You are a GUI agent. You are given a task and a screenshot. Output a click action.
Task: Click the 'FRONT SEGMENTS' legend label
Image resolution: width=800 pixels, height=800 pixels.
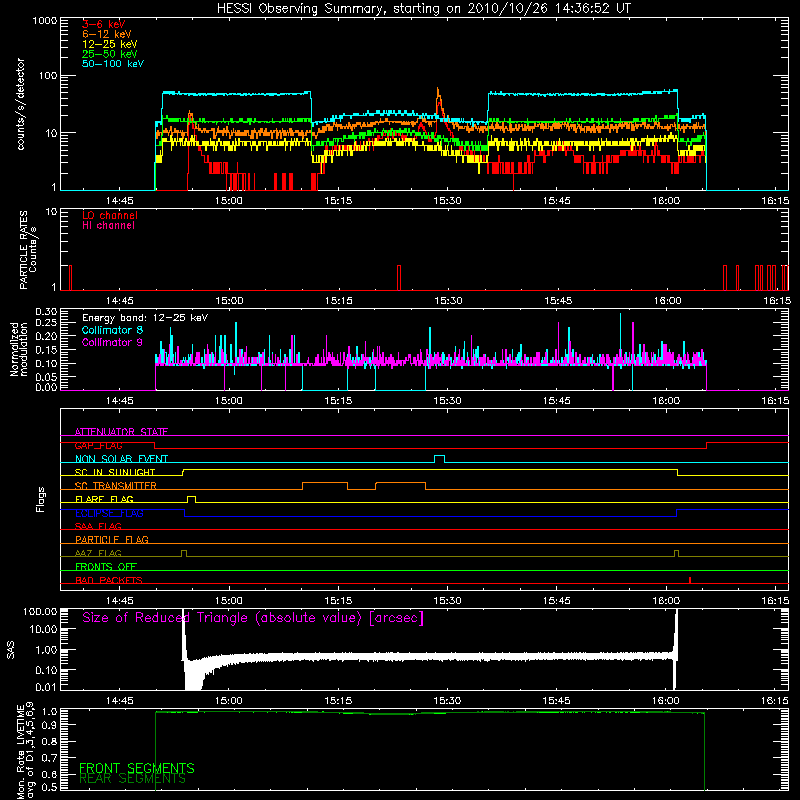coord(137,768)
